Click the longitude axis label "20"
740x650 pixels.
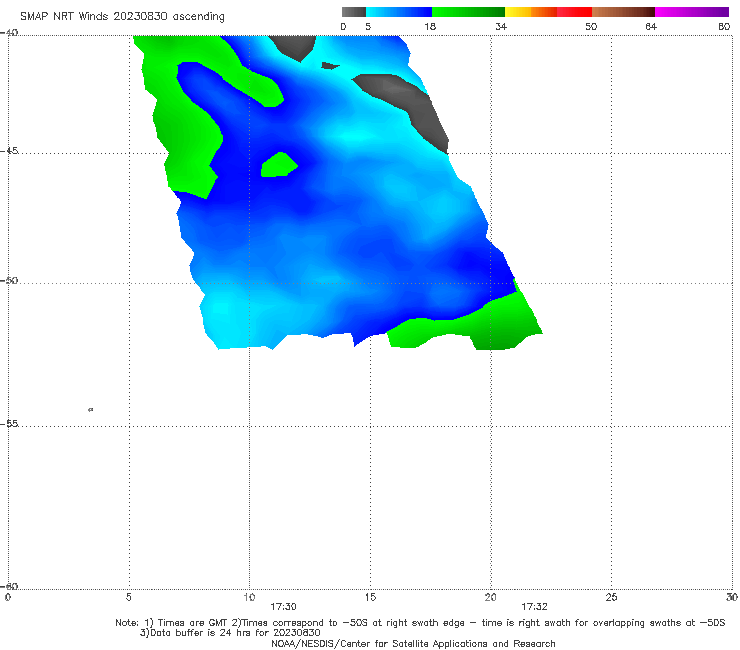click(490, 597)
